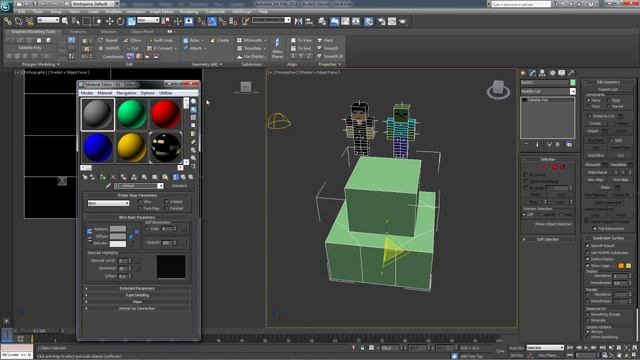Activate the Select and Scale tool

click(131, 21)
